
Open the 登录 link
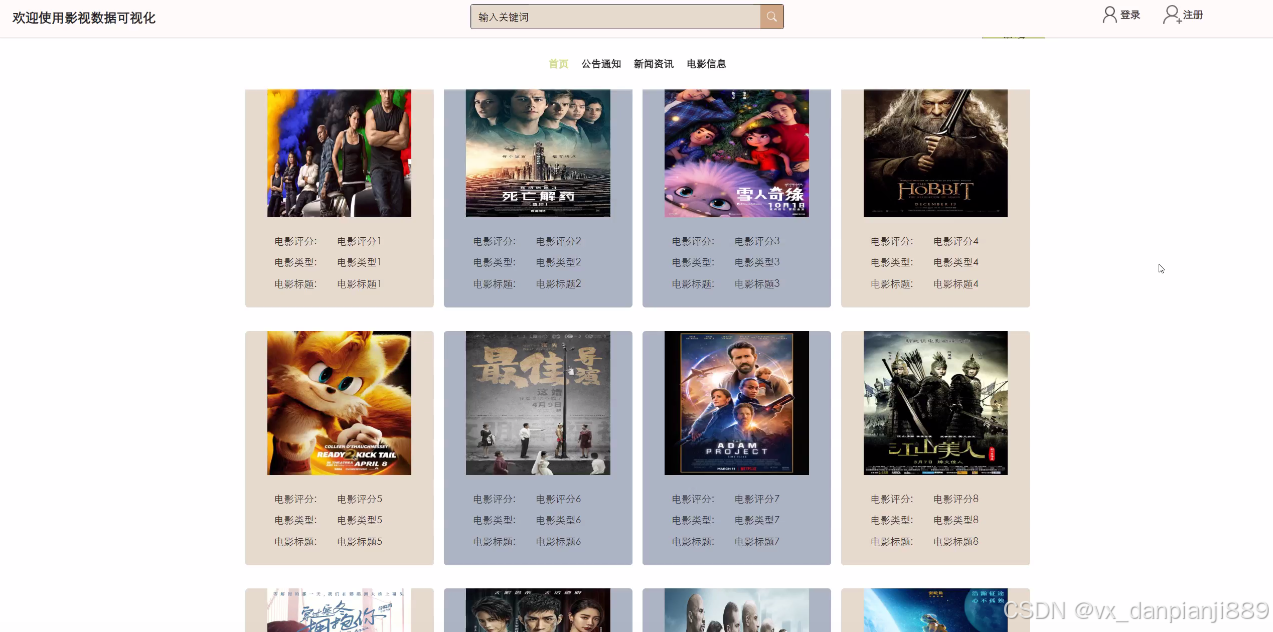(1130, 15)
